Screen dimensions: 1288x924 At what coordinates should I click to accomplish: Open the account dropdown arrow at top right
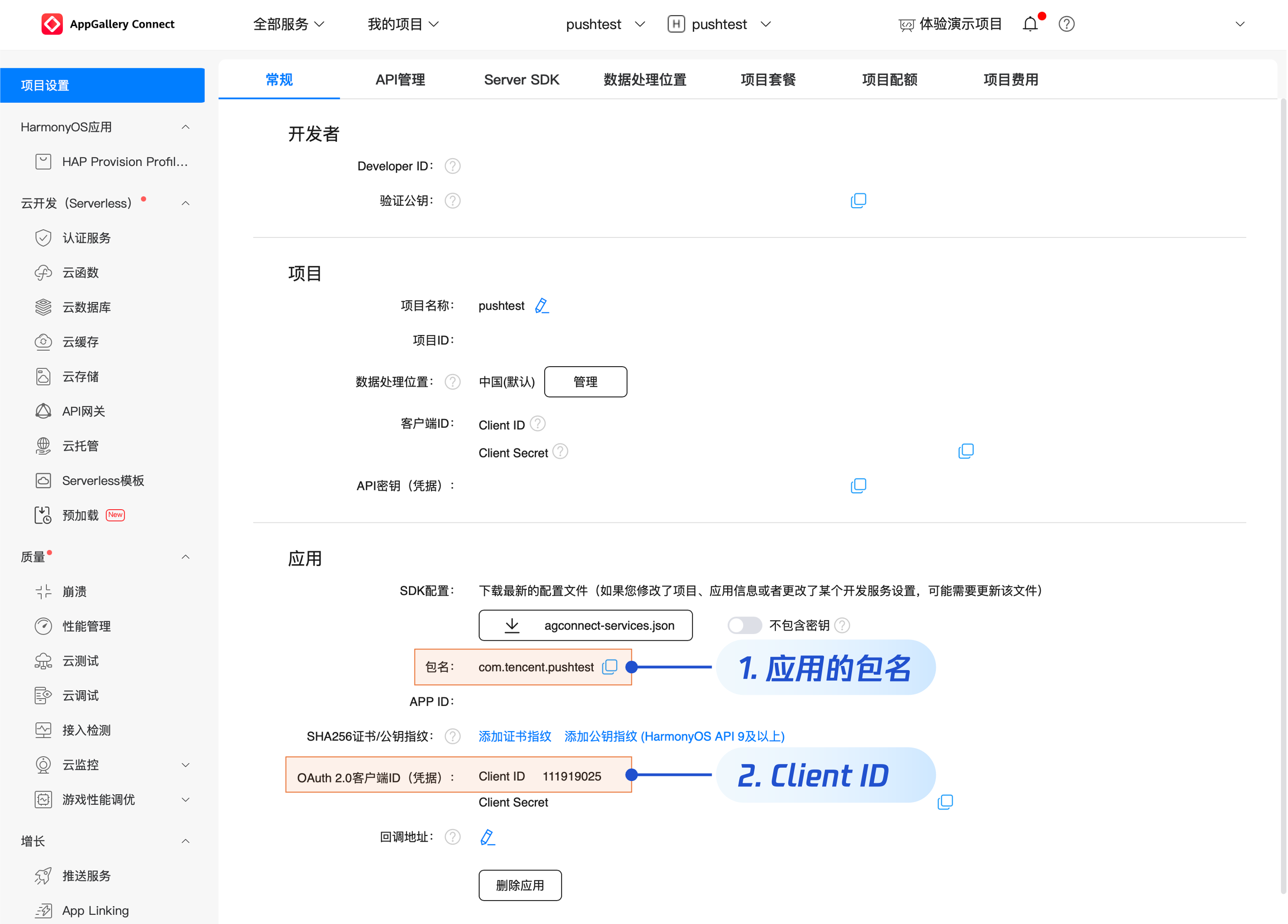(1240, 24)
